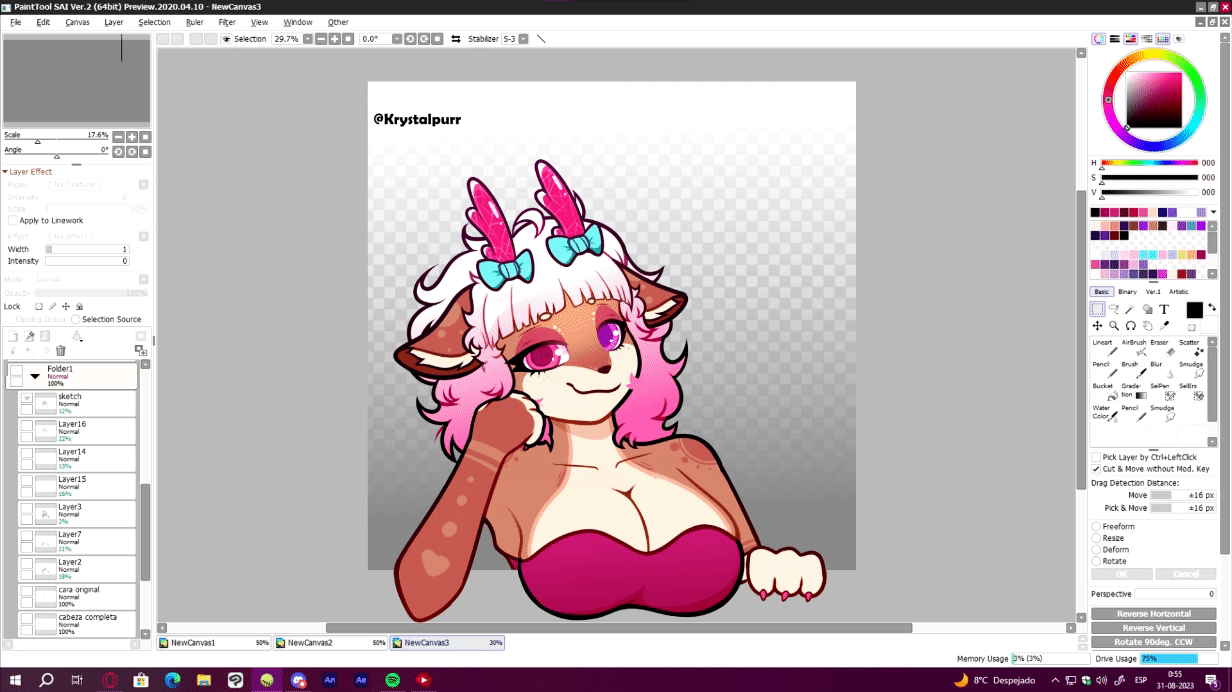The image size is (1232, 692).
Task: Toggle the RGB slider panel icon
Action: click(1114, 39)
